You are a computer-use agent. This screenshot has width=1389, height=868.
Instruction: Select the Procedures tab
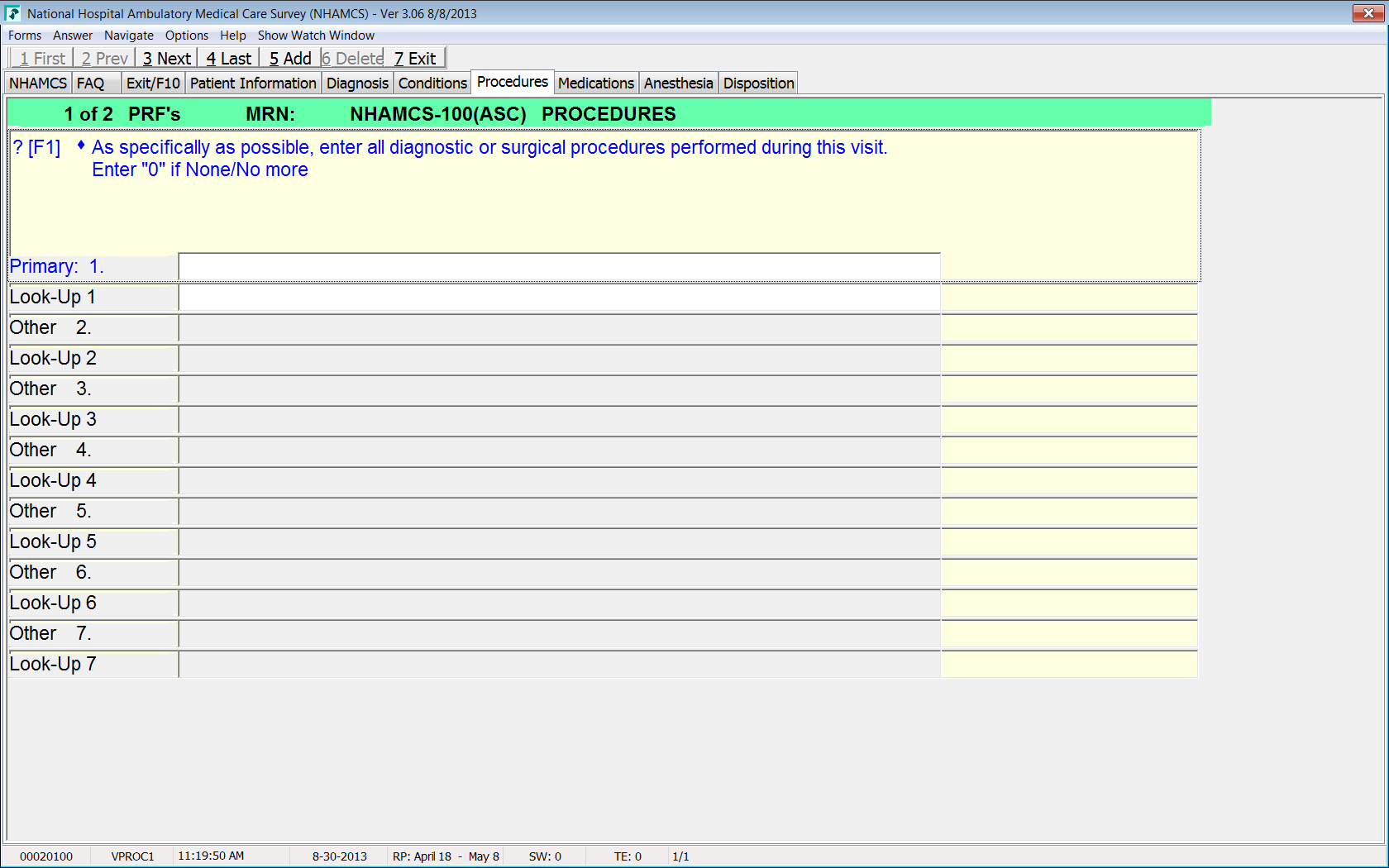click(513, 82)
